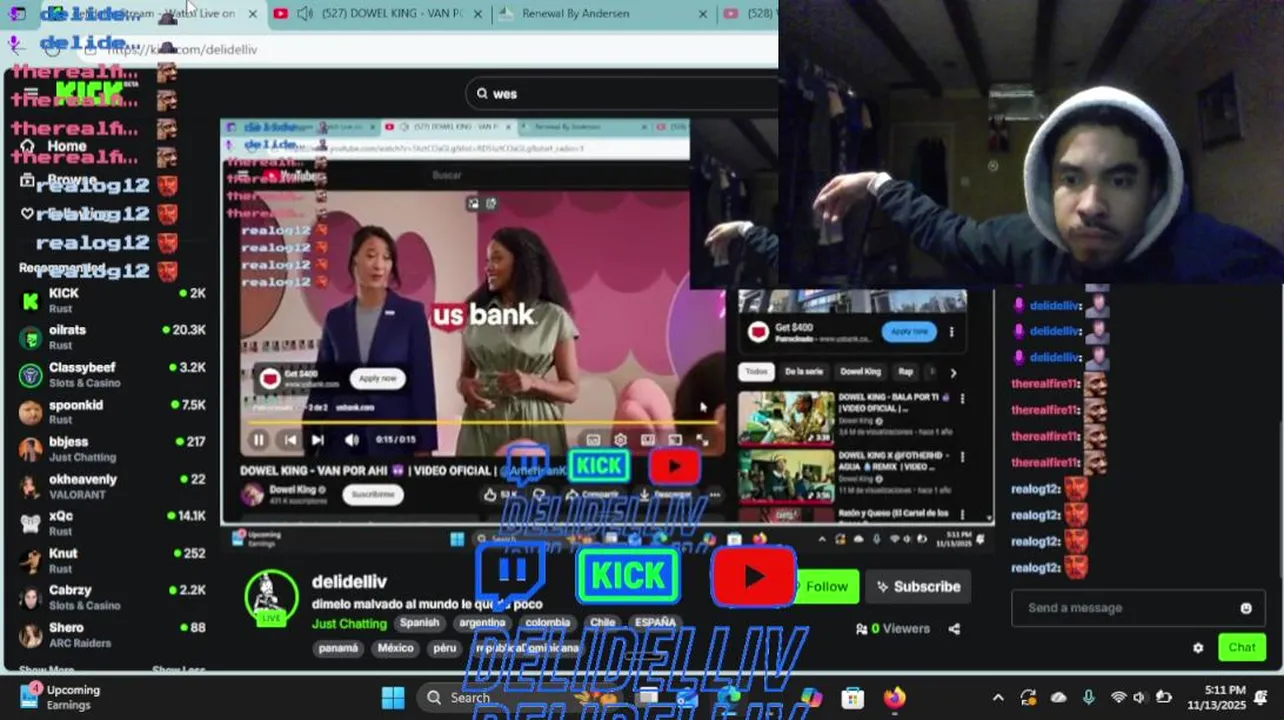Open options for AGUA REMIX video
The width and height of the screenshot is (1284, 720).
(962, 456)
